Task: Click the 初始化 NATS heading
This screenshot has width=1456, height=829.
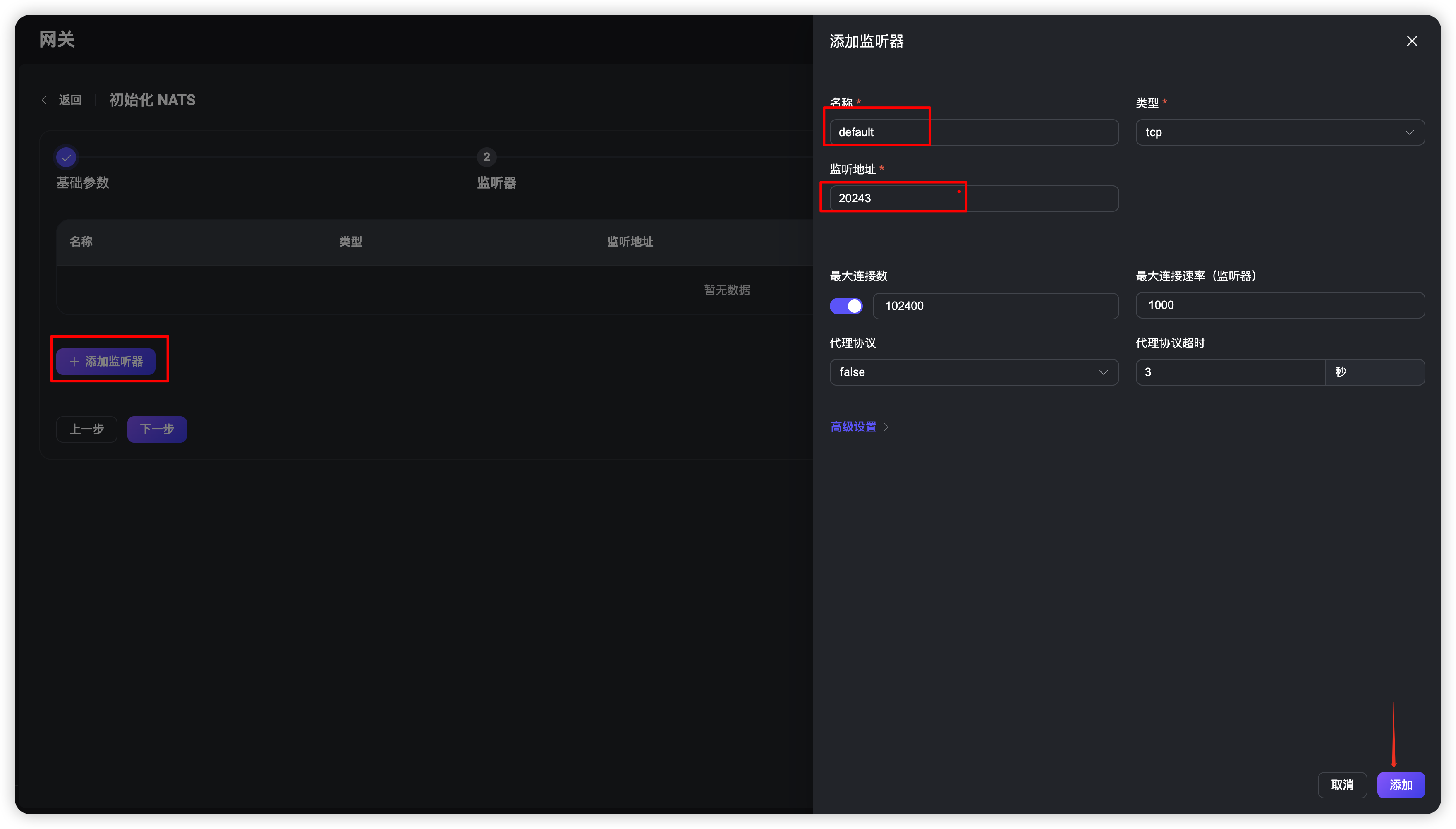Action: pos(152,100)
